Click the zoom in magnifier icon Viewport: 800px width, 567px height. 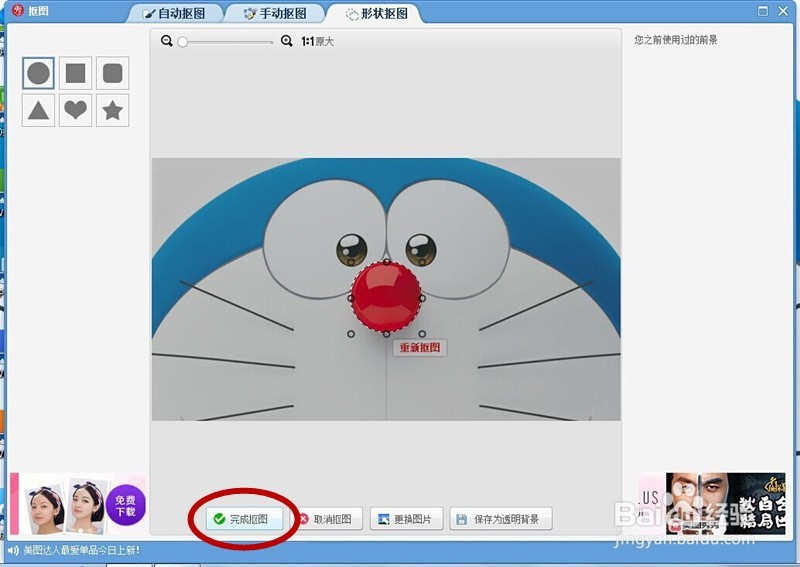pos(287,41)
